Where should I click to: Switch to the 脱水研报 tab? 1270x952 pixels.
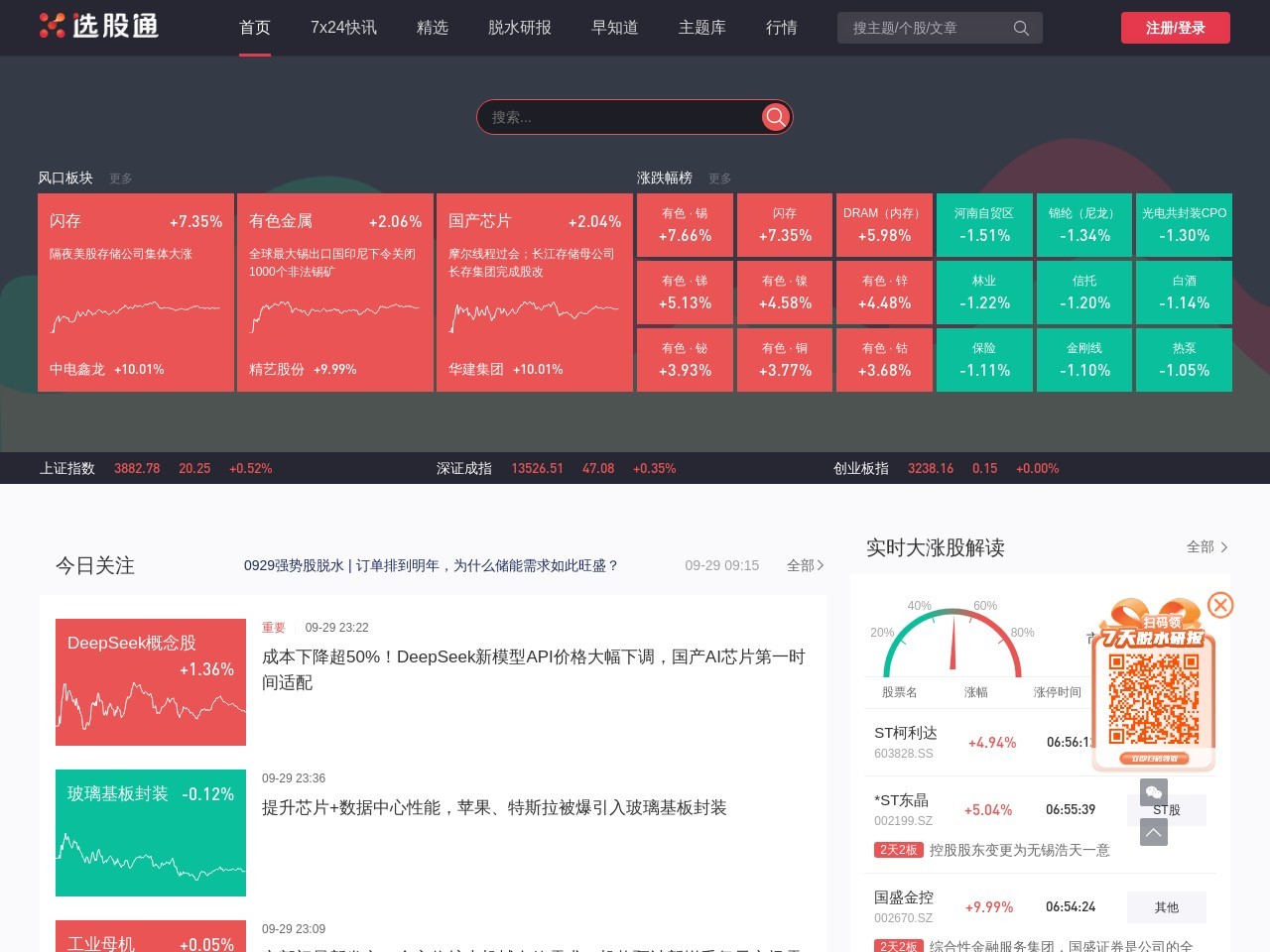(x=519, y=28)
